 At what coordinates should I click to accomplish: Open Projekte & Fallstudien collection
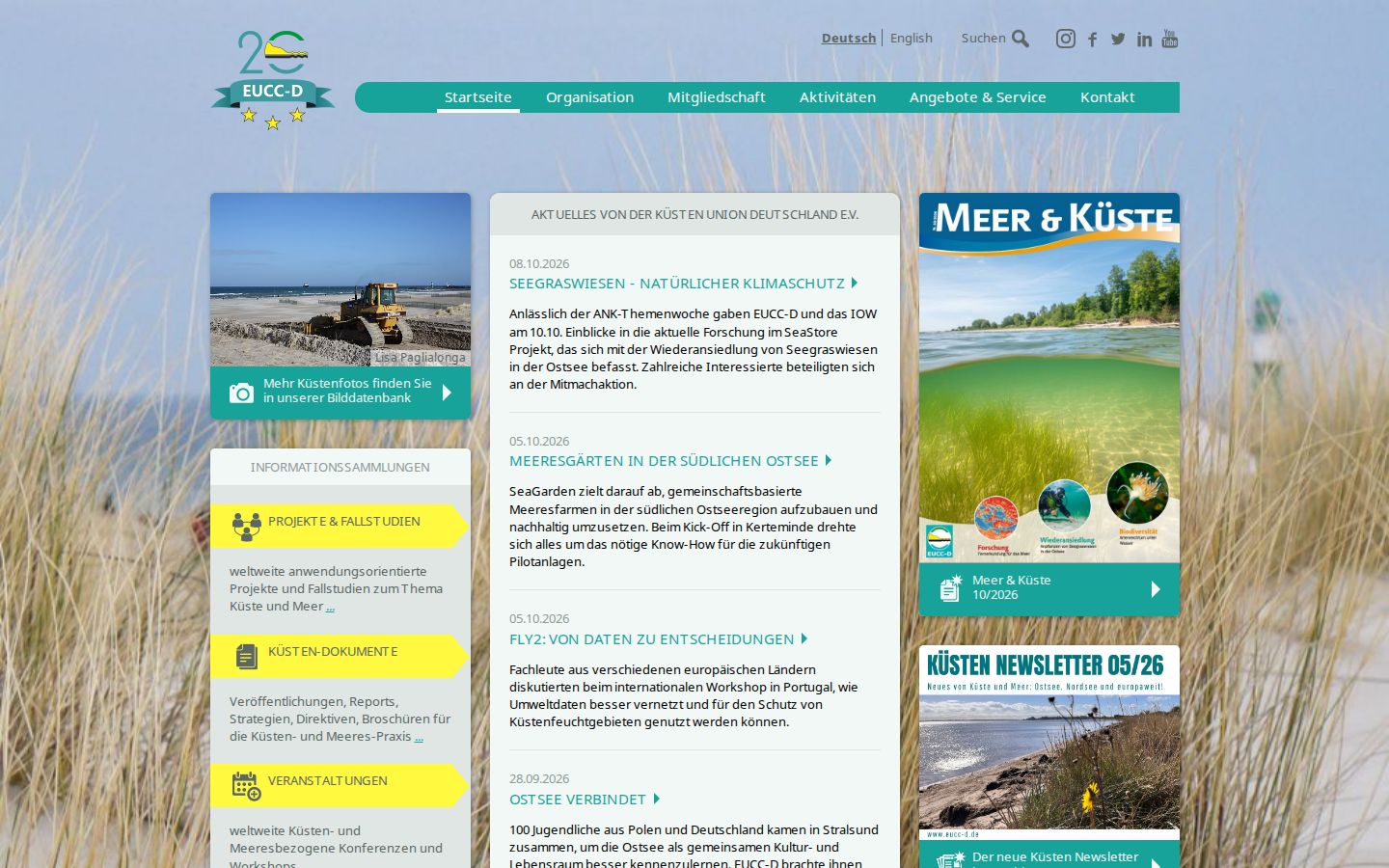tap(340, 526)
